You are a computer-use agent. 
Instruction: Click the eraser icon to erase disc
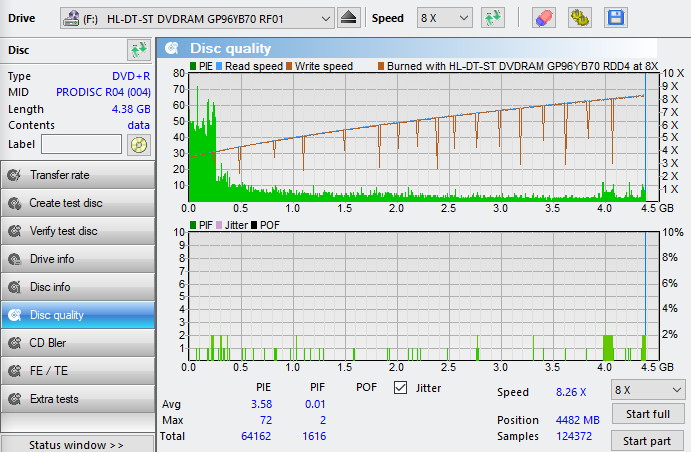[543, 18]
